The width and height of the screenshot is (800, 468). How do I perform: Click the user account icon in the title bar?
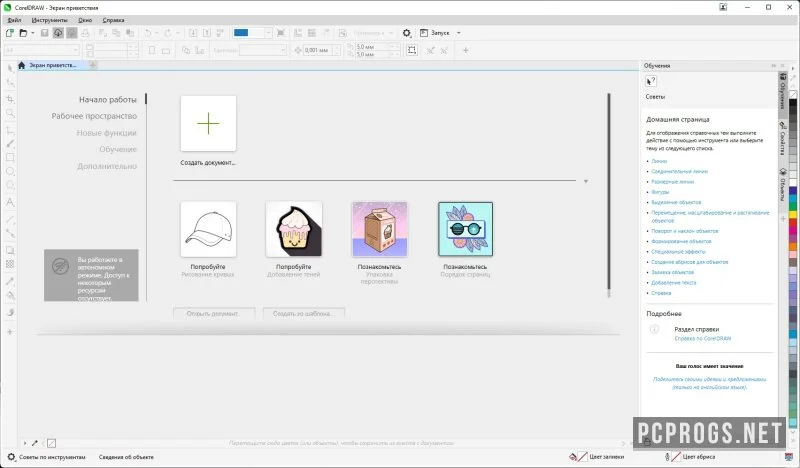point(723,7)
